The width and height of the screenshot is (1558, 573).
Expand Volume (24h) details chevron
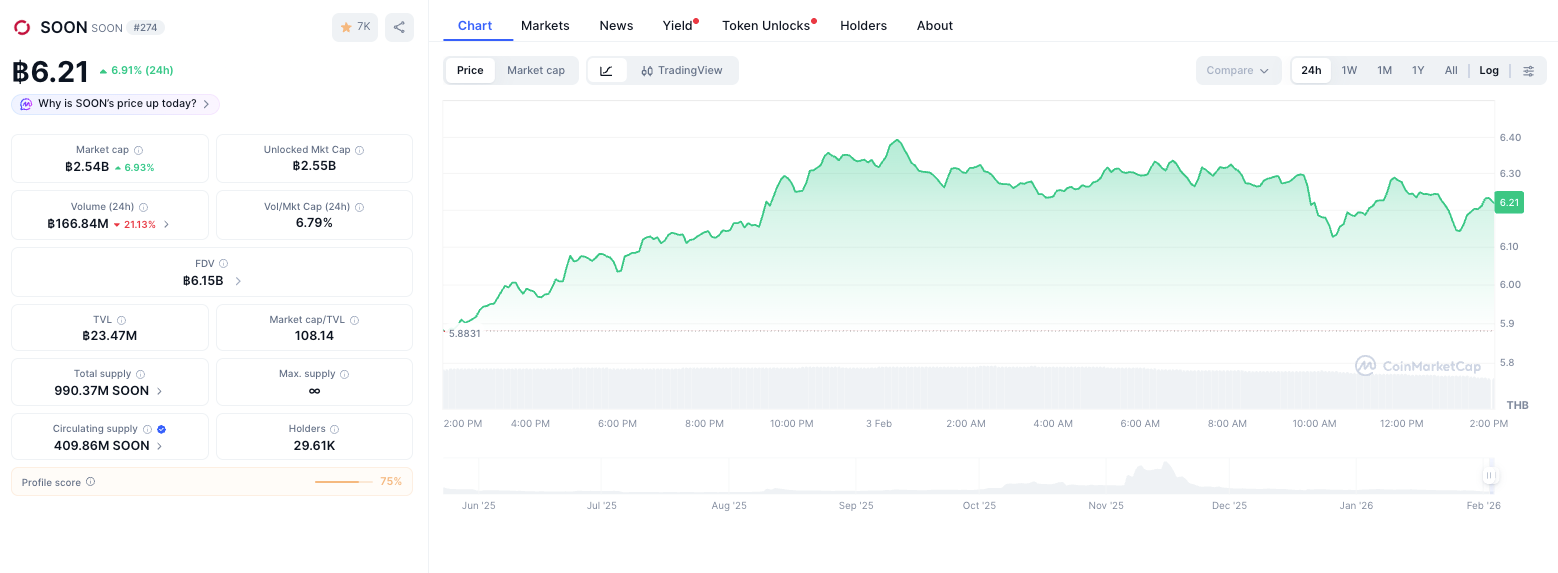pos(166,224)
